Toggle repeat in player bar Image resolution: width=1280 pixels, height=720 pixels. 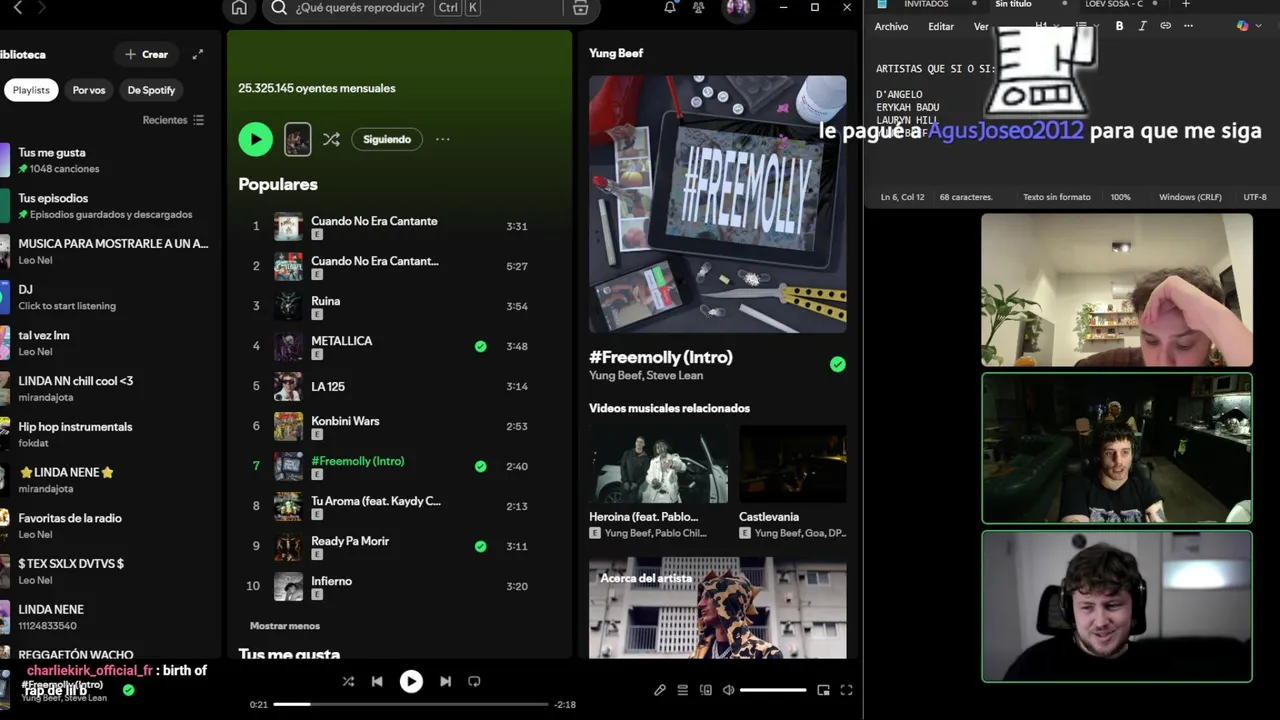[474, 681]
